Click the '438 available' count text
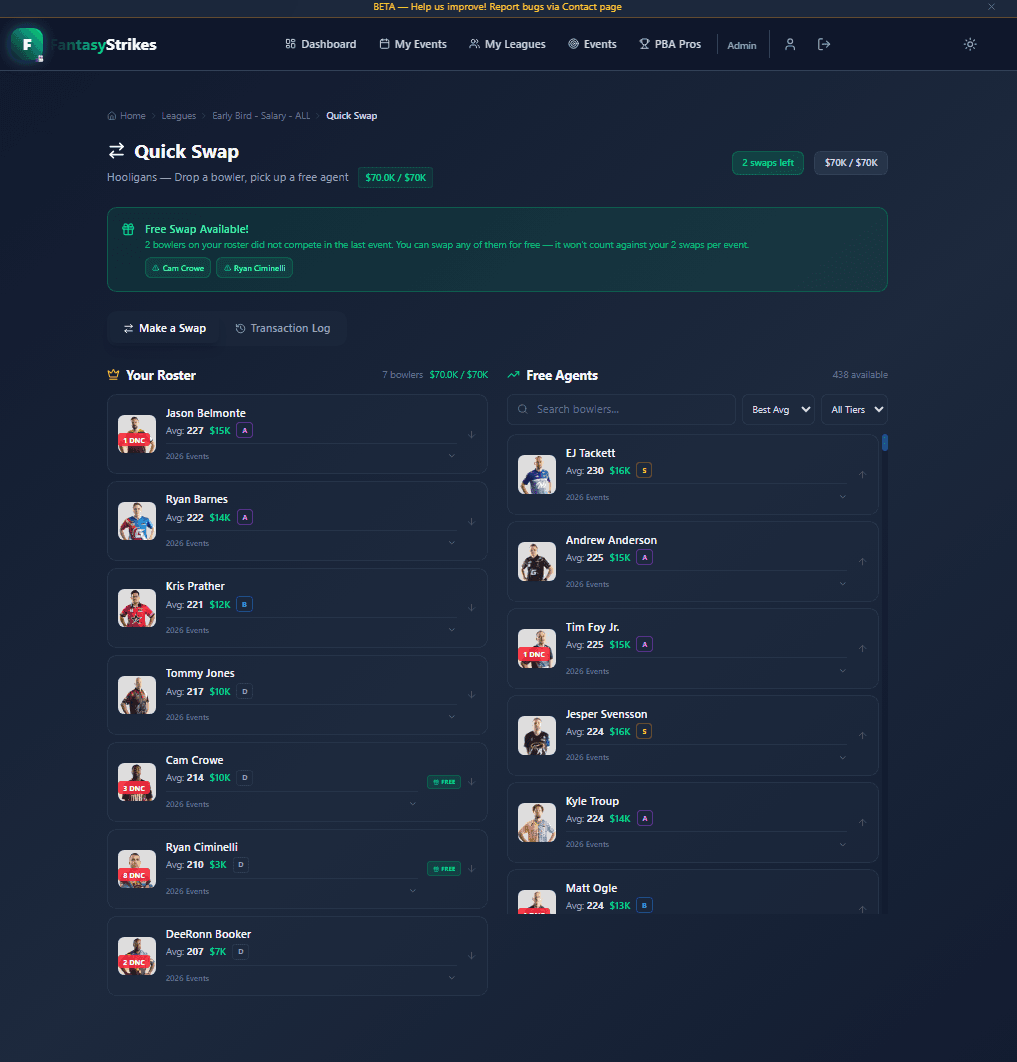The height and width of the screenshot is (1062, 1017). click(860, 375)
